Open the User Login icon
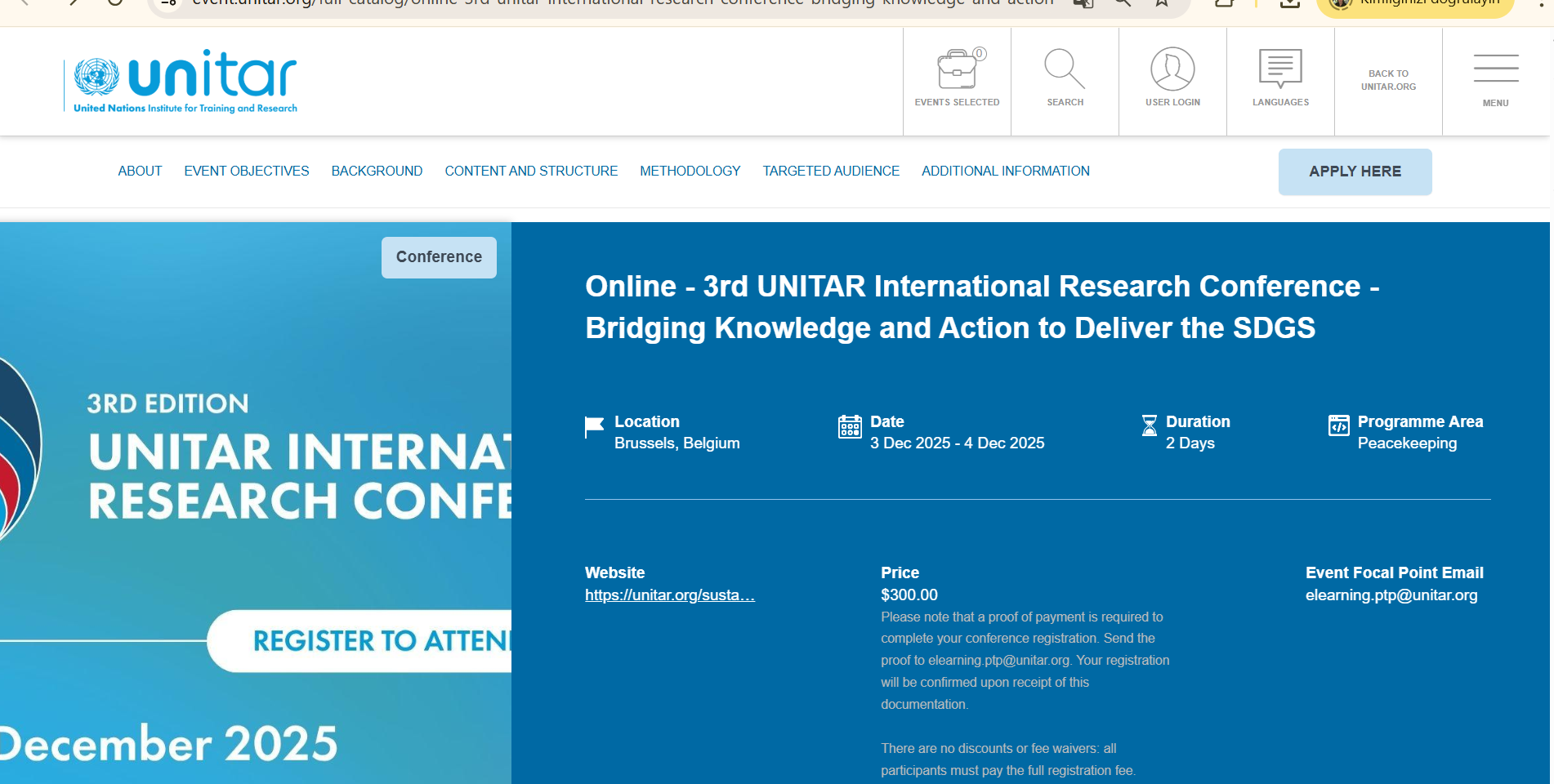The image size is (1554, 784). (1172, 69)
